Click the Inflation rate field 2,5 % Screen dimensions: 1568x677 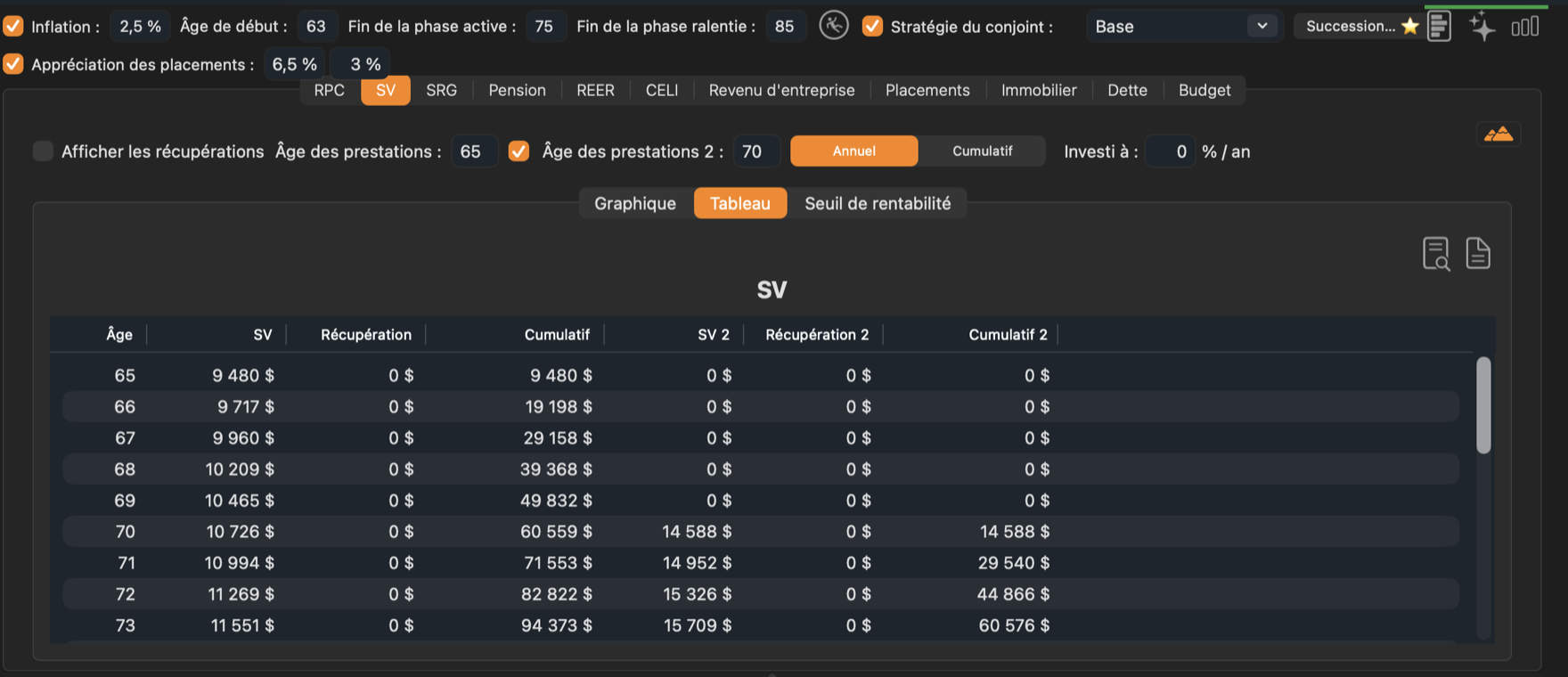(x=141, y=26)
